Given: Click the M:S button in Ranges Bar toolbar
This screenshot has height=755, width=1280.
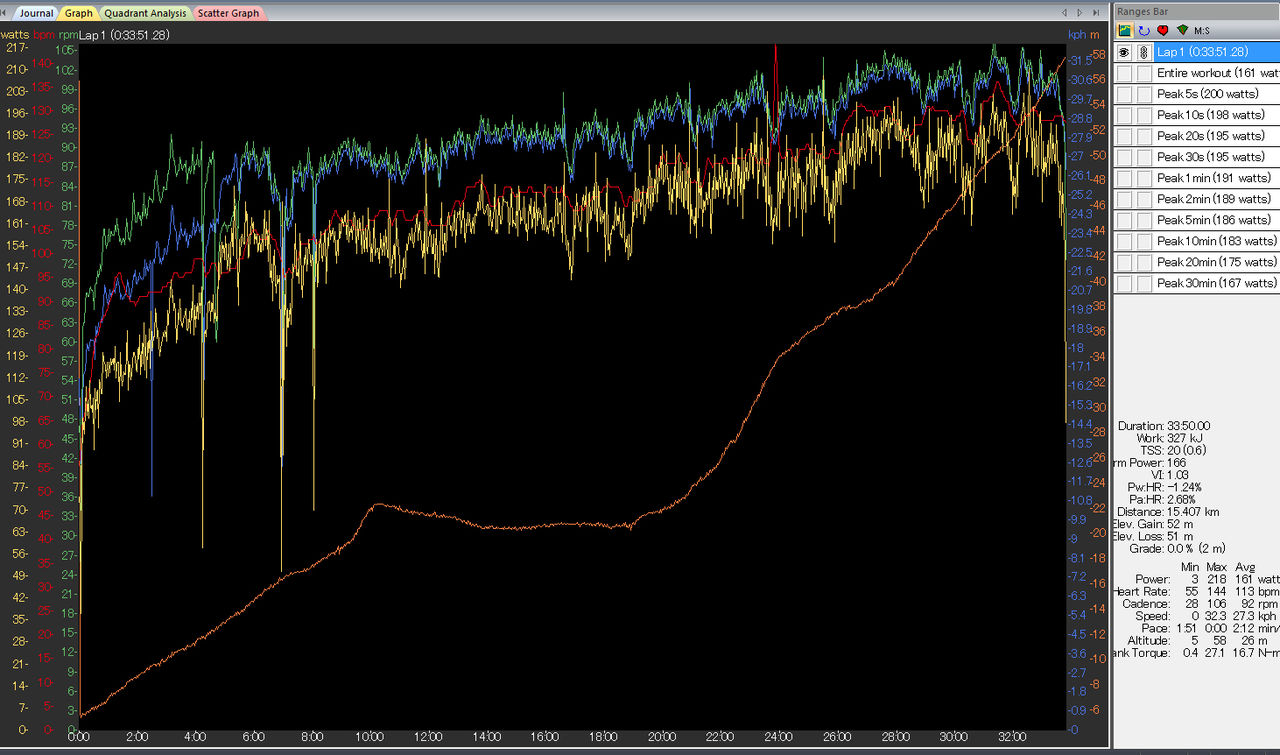Looking at the screenshot, I should coord(1202,30).
